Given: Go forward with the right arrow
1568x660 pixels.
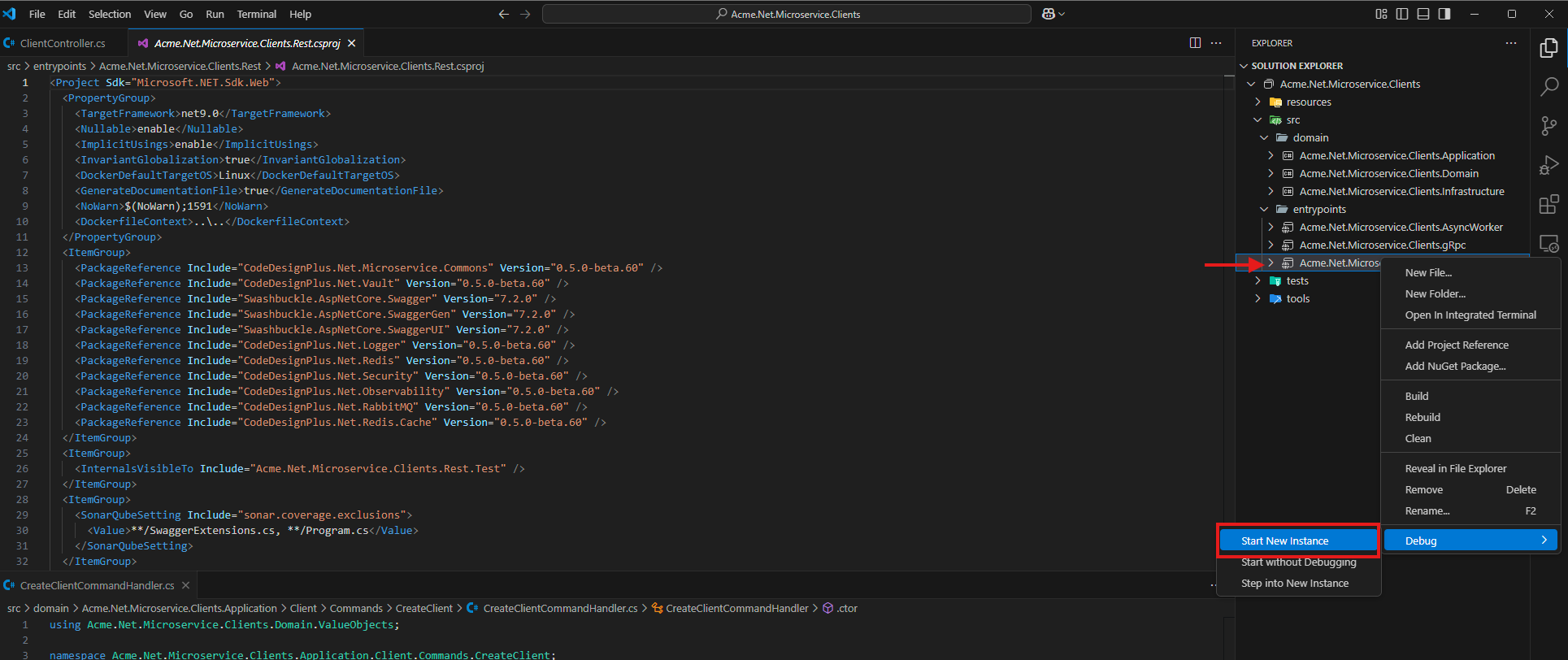Looking at the screenshot, I should (x=525, y=14).
